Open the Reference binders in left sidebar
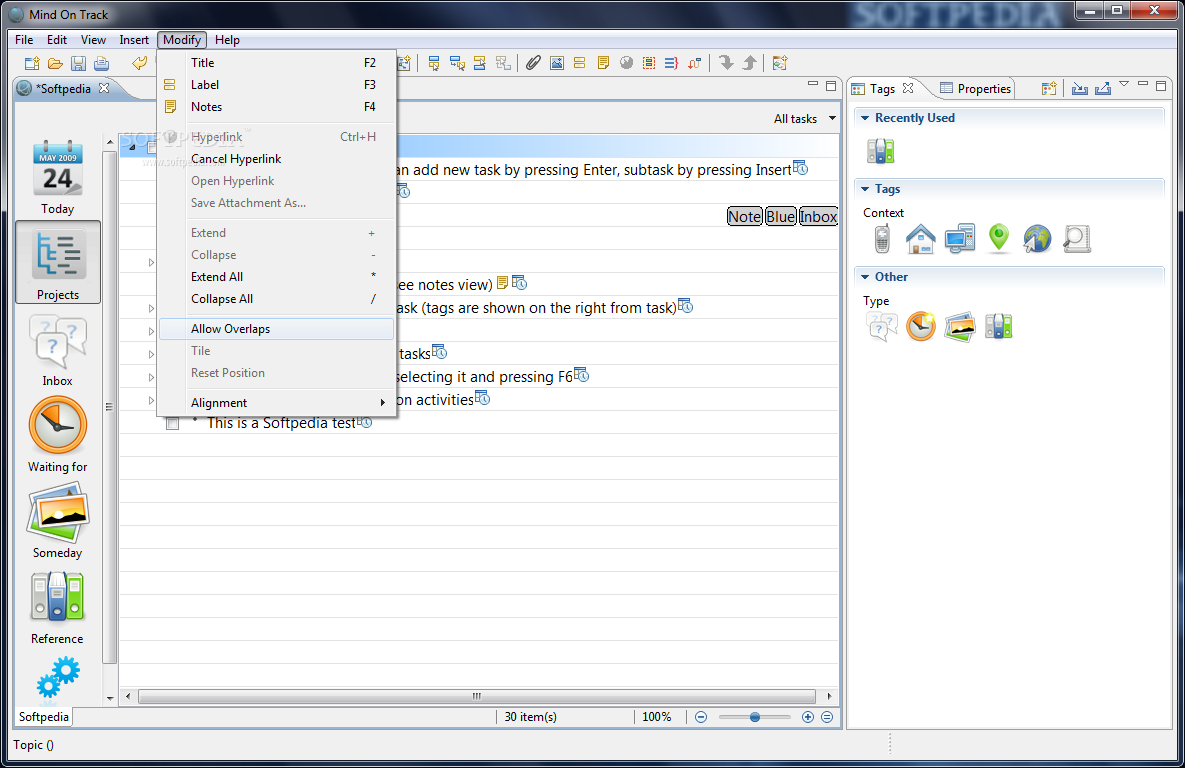Viewport: 1185px width, 768px height. pos(57,608)
